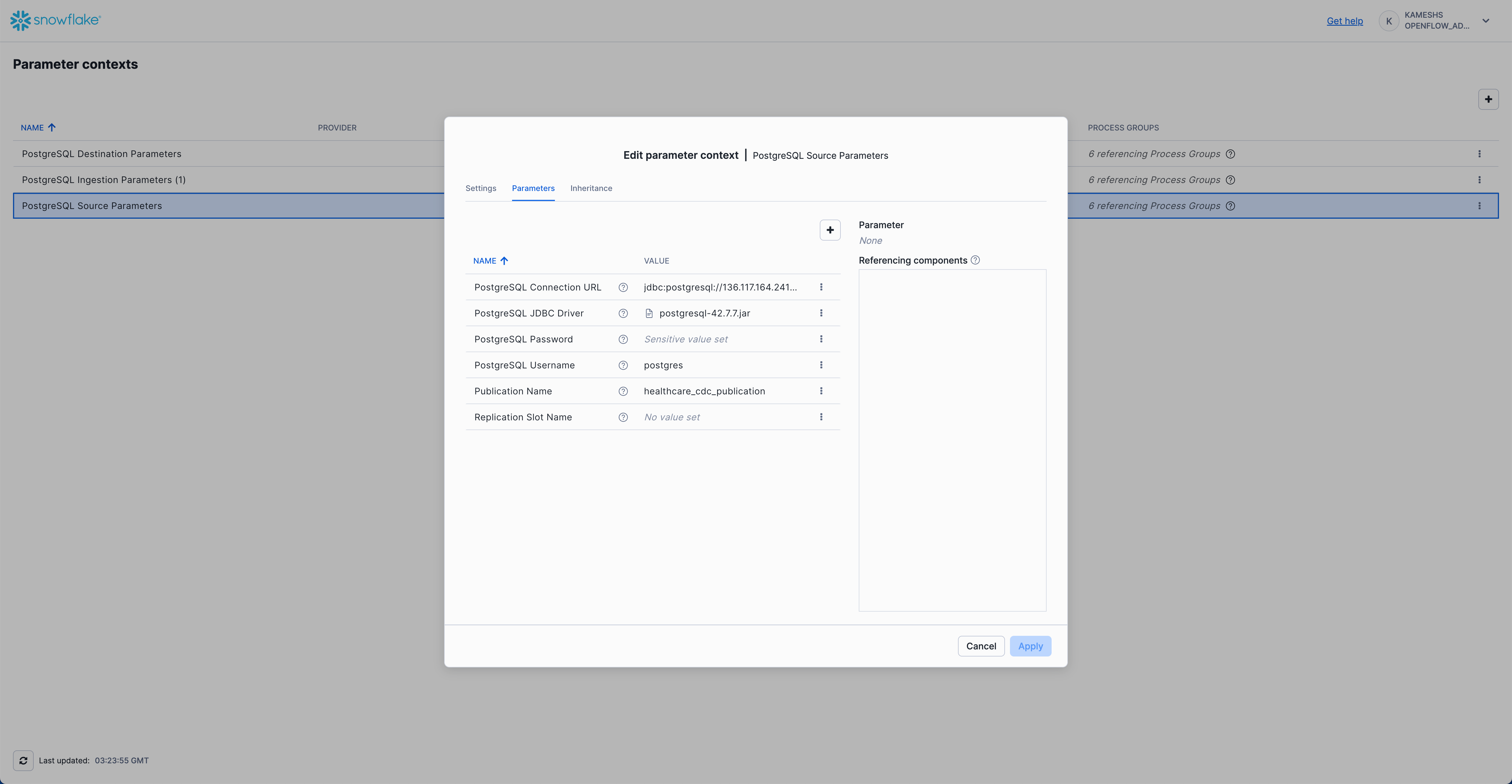Click the help icon next to Referencing components
Screen dimensions: 1512x784
(975, 260)
